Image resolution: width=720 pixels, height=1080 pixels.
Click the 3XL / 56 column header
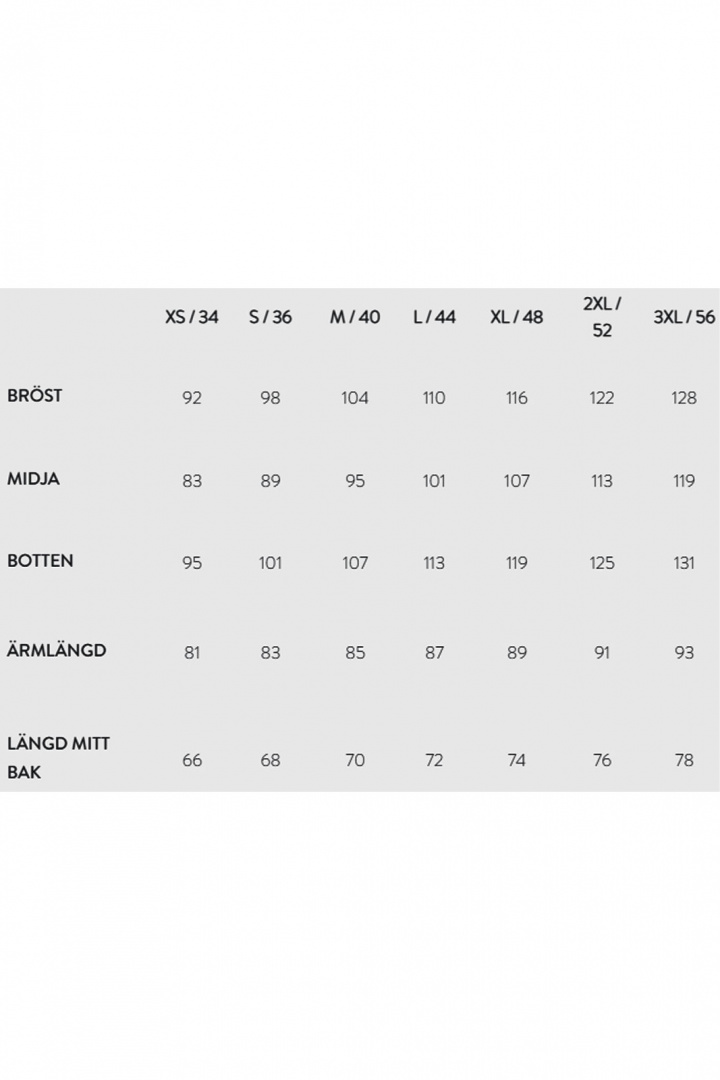tap(684, 317)
